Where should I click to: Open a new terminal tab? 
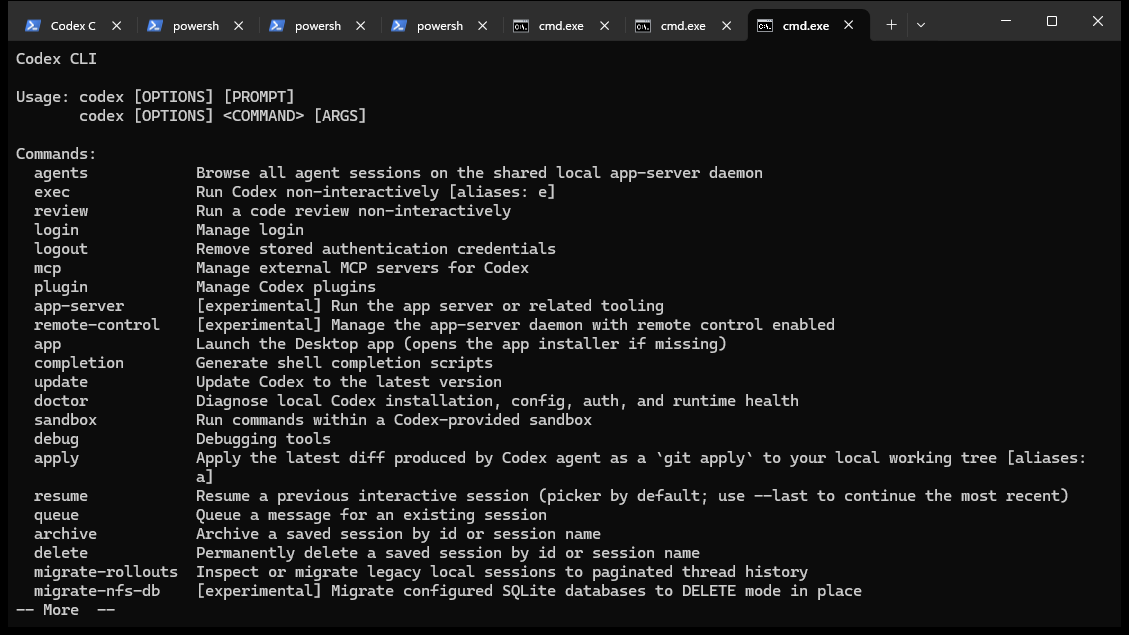pos(891,24)
